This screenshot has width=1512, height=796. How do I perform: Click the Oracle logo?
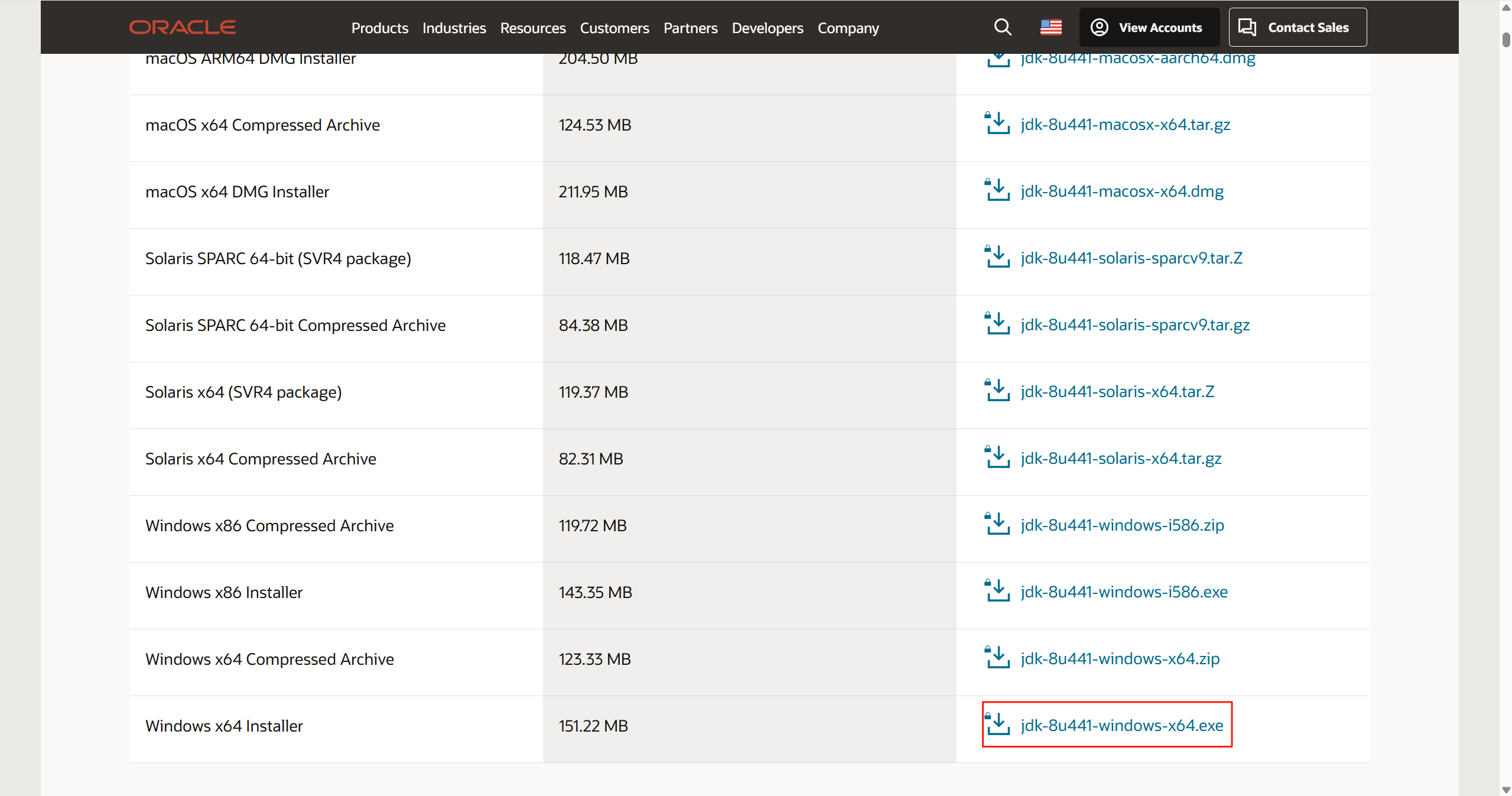pyautogui.click(x=183, y=27)
